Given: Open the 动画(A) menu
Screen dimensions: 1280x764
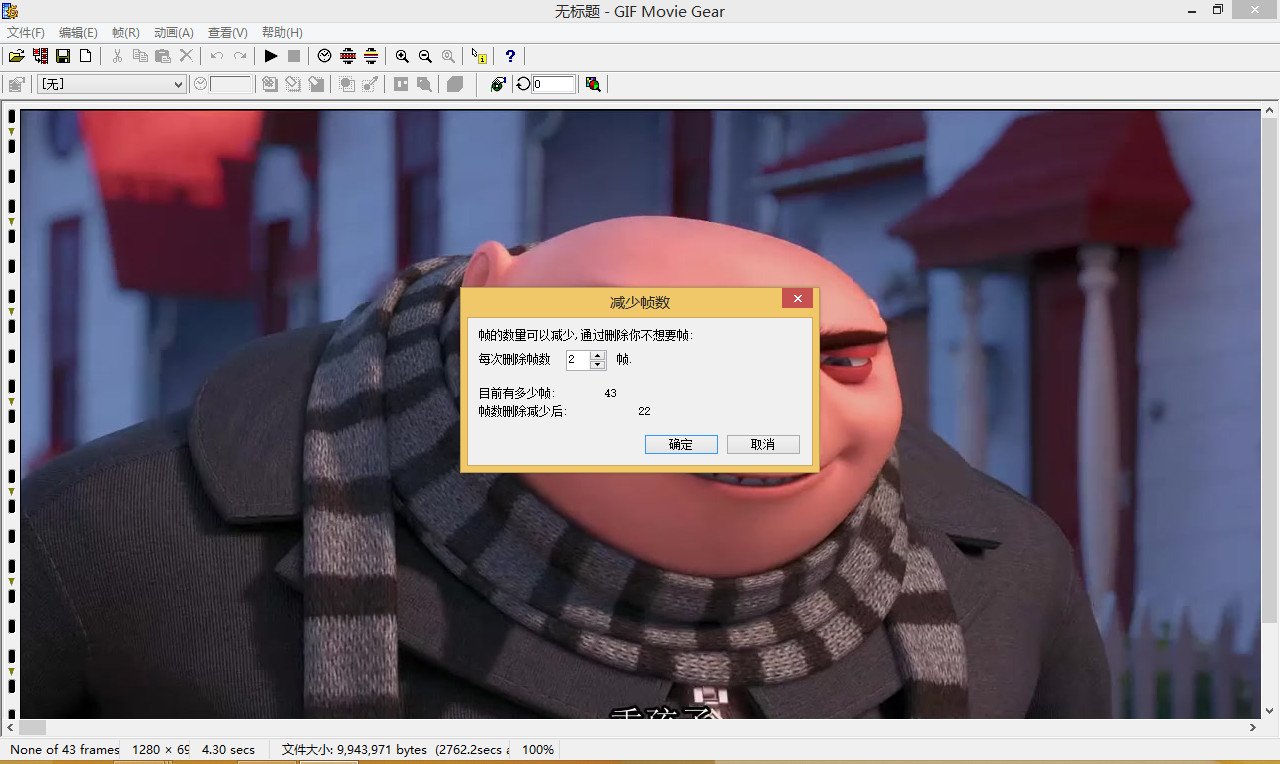Looking at the screenshot, I should (174, 33).
